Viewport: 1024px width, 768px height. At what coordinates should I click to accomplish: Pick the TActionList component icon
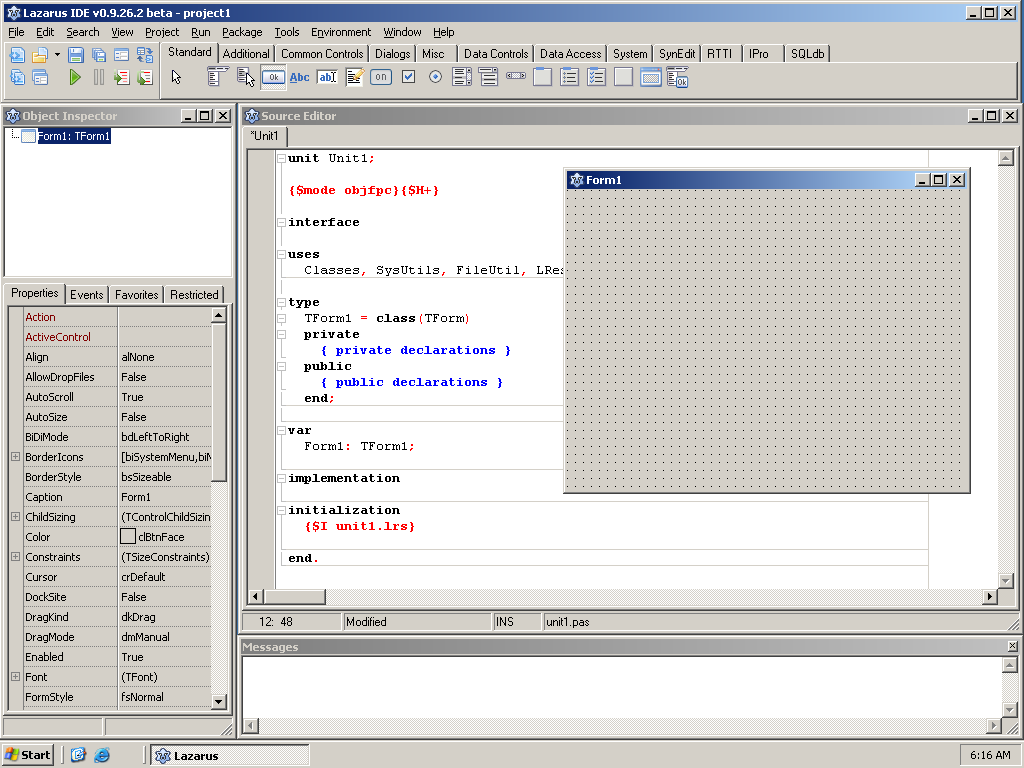coord(677,77)
